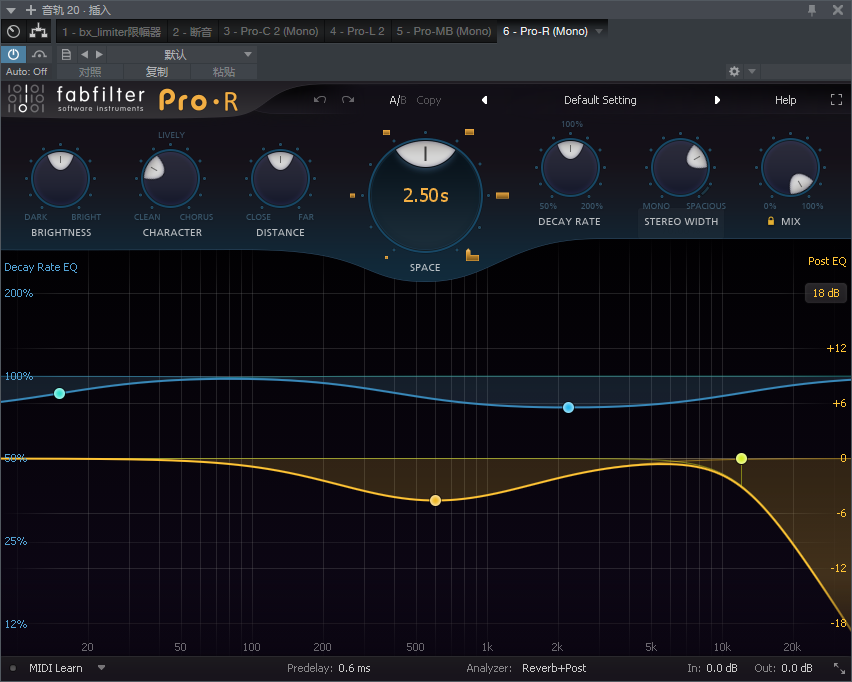This screenshot has width=852, height=682.
Task: Load the previous host preset arrow
Action: pyautogui.click(x=84, y=54)
